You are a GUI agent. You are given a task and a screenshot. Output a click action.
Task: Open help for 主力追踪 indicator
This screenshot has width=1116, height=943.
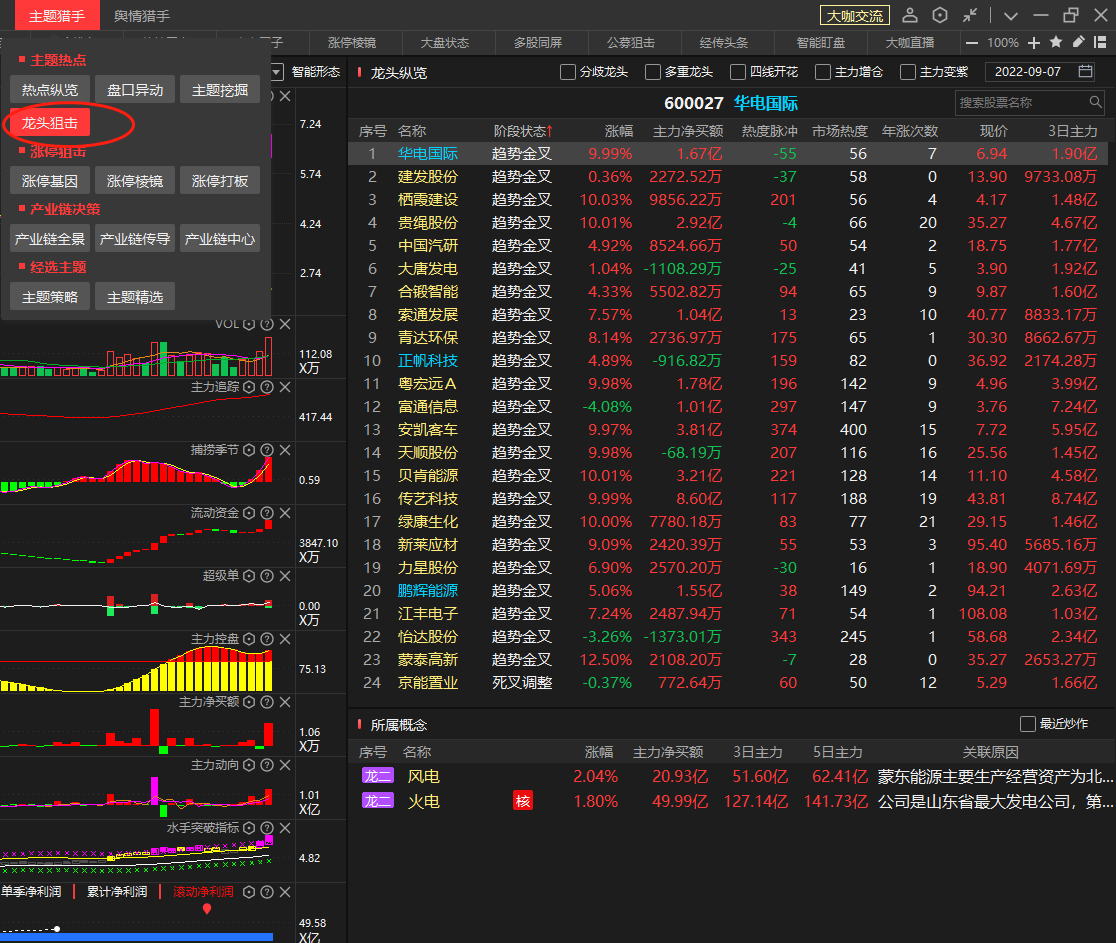267,387
